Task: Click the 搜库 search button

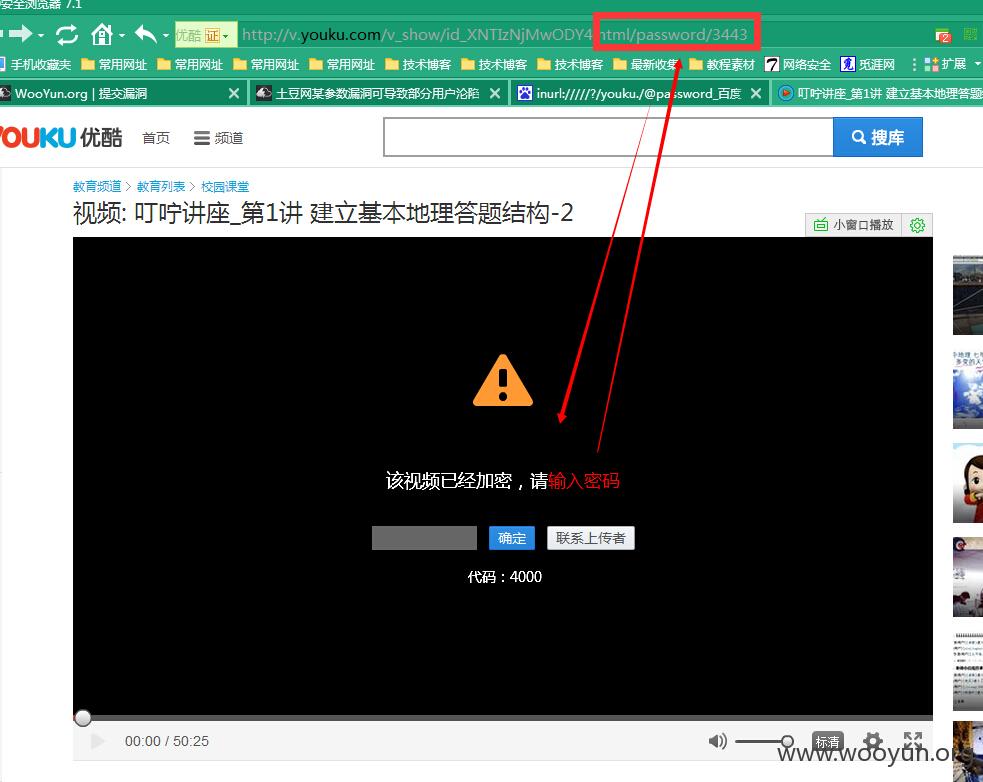Action: point(878,137)
